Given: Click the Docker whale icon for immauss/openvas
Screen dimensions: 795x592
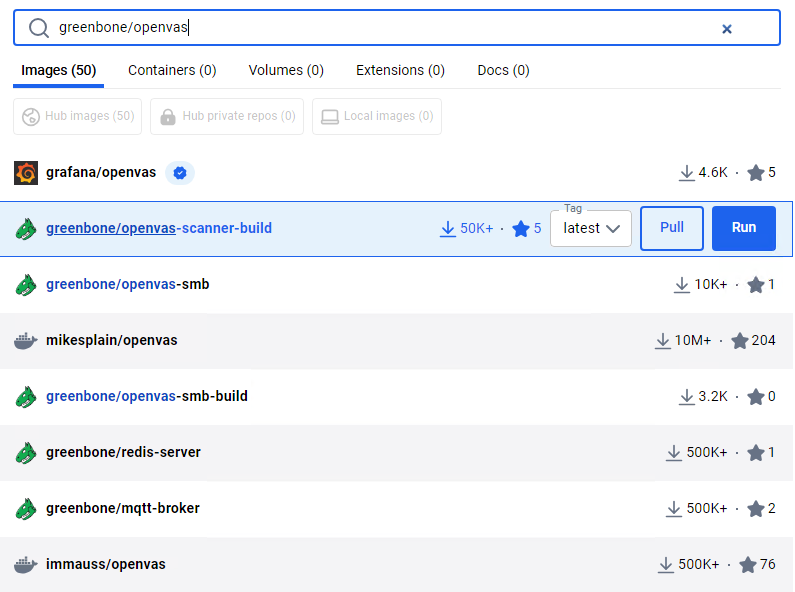Looking at the screenshot, I should coord(26,565).
